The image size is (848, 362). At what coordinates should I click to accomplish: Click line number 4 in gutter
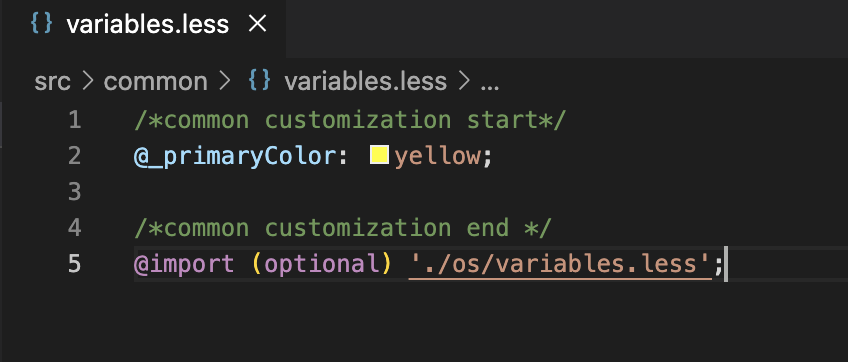[75, 228]
